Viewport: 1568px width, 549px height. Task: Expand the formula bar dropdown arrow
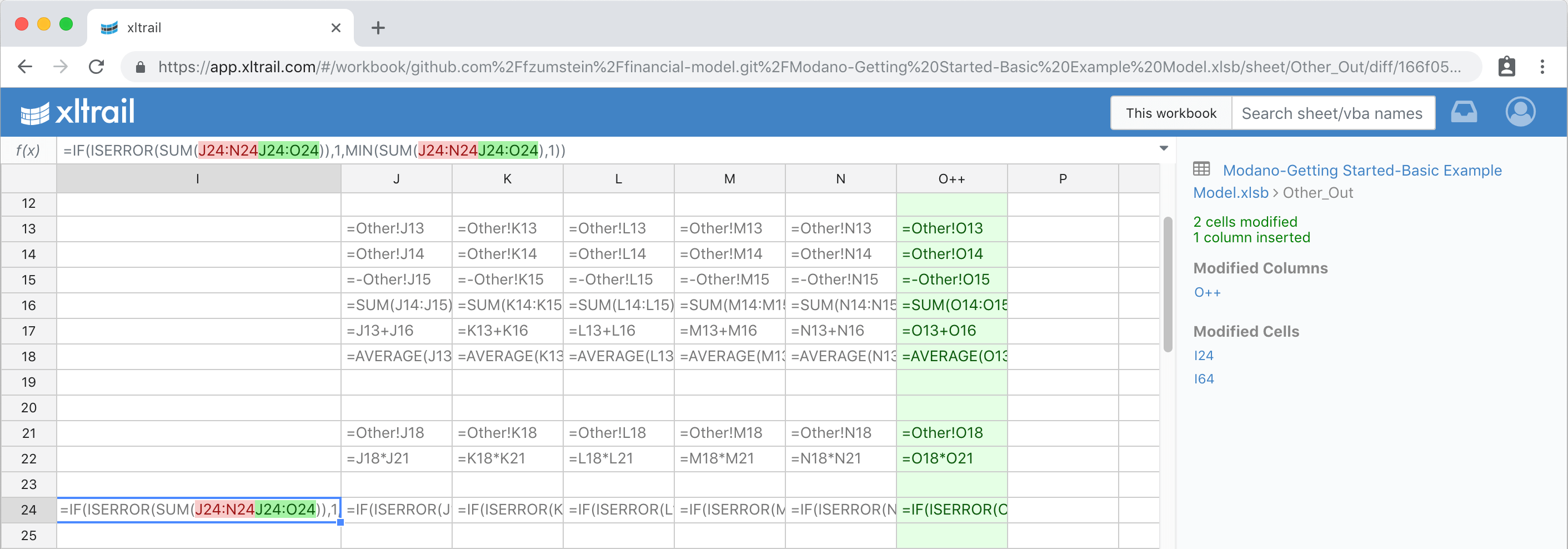click(x=1163, y=149)
